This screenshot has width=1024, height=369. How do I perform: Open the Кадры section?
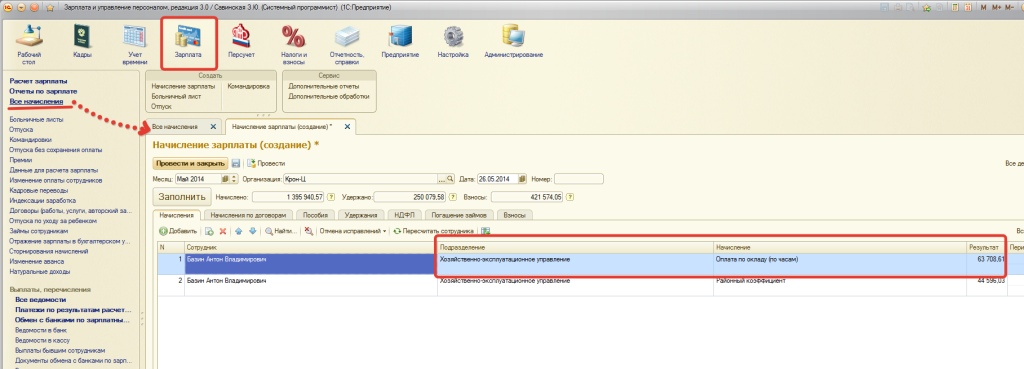tap(82, 41)
